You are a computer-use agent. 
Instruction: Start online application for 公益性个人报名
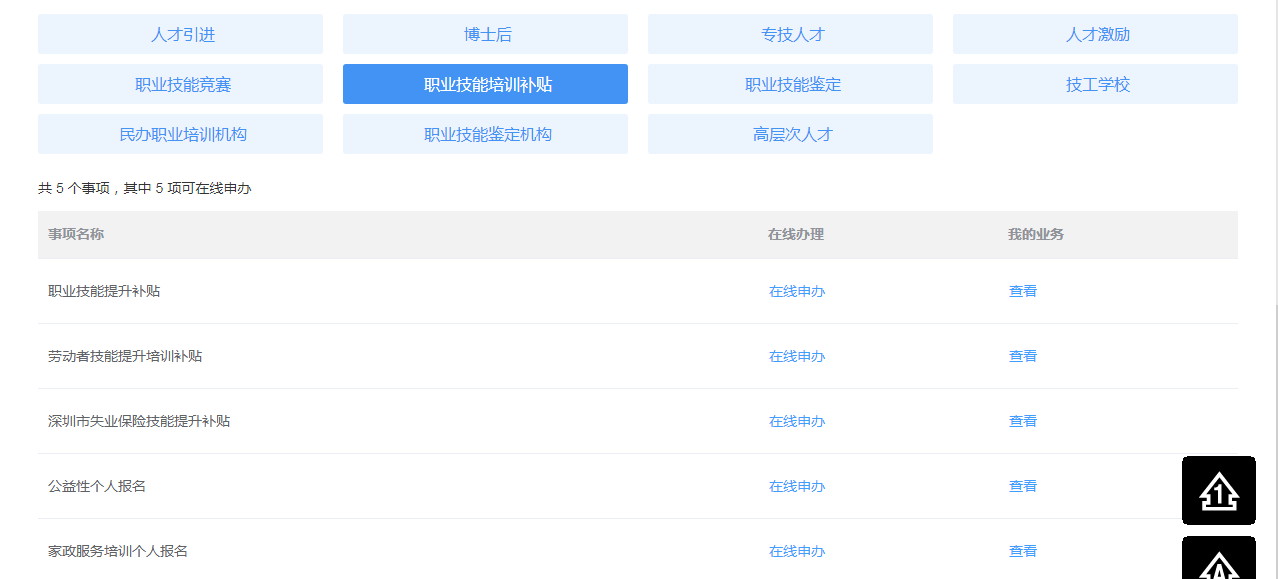[x=796, y=486]
